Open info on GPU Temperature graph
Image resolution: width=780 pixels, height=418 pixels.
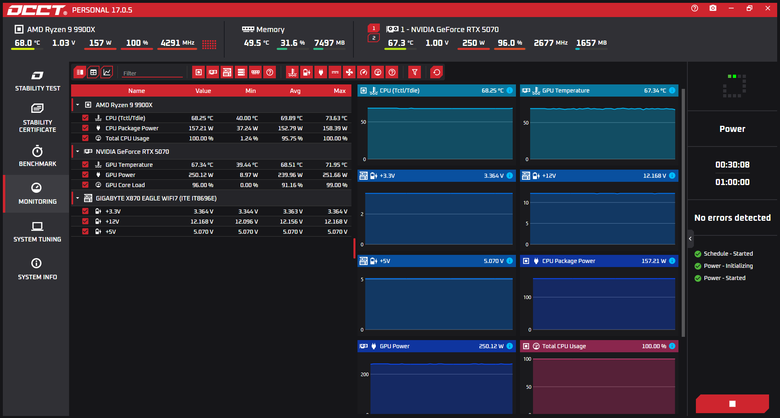click(672, 91)
